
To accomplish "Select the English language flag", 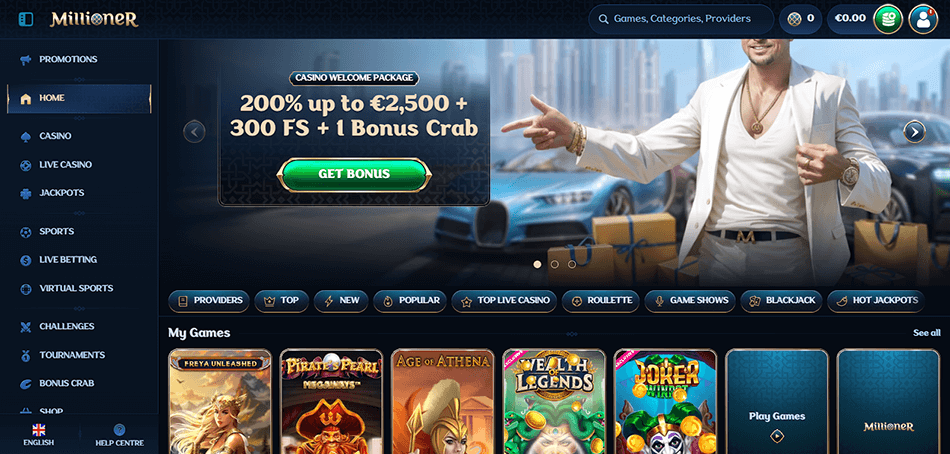I will tap(39, 430).
